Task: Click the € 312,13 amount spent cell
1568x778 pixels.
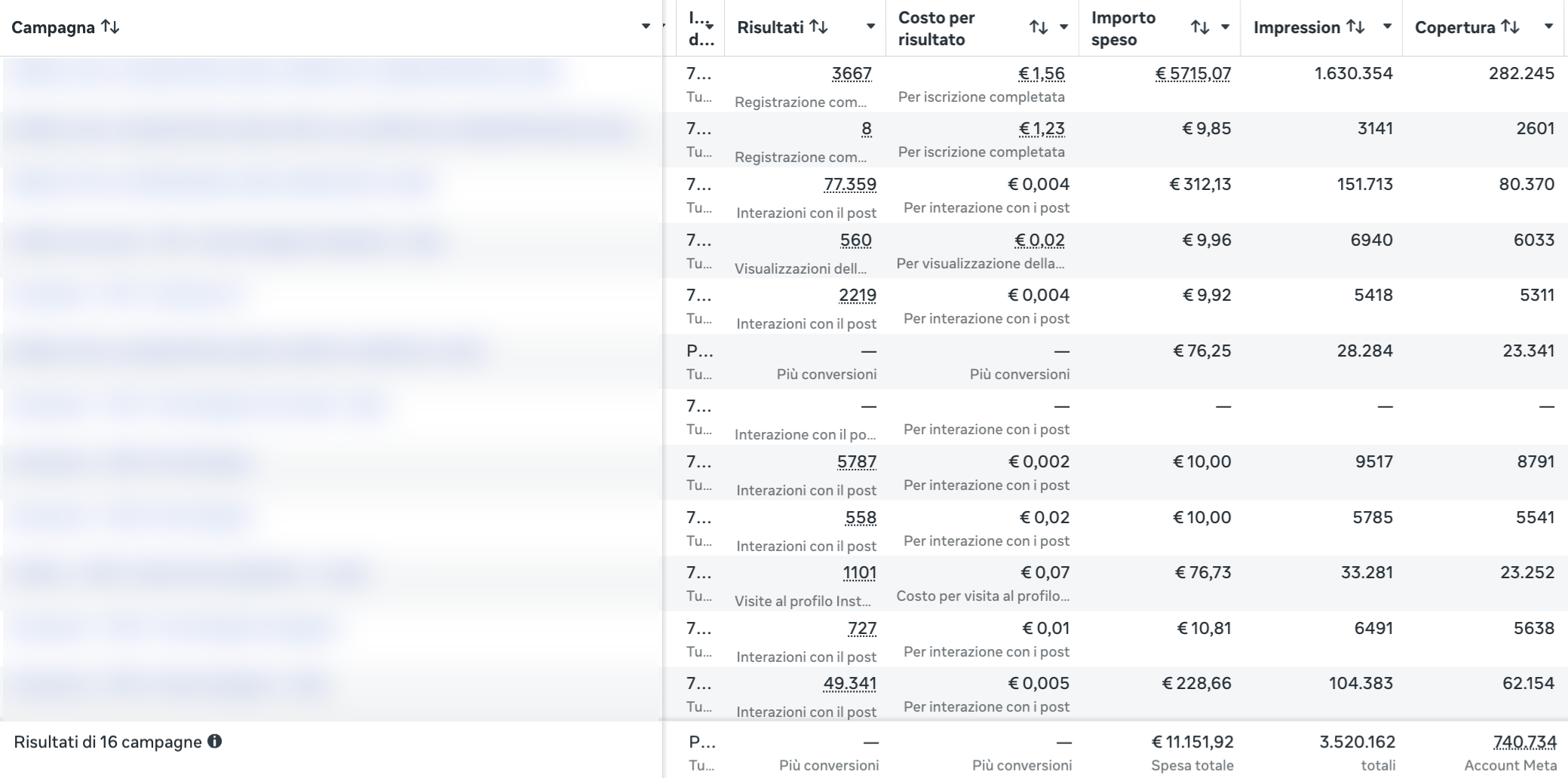Action: pos(1200,185)
